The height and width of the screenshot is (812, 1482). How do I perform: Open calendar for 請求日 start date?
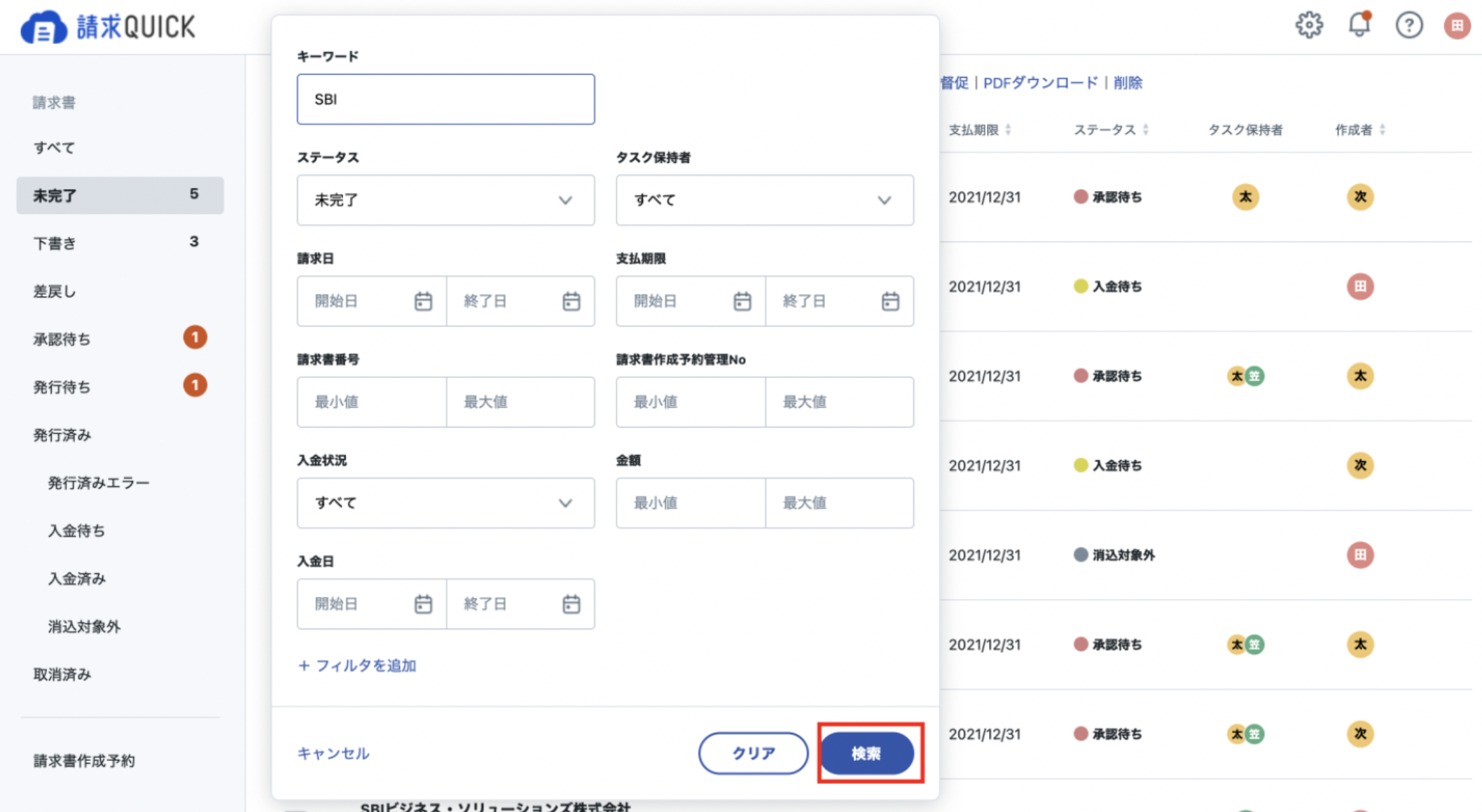click(x=423, y=301)
